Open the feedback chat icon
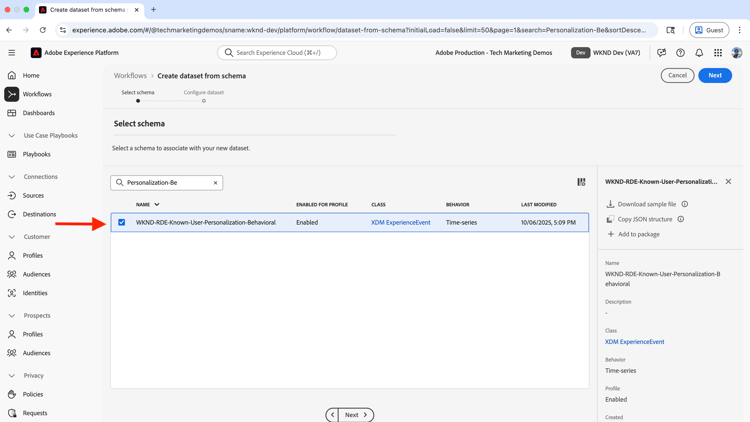This screenshot has width=750, height=422. (662, 53)
